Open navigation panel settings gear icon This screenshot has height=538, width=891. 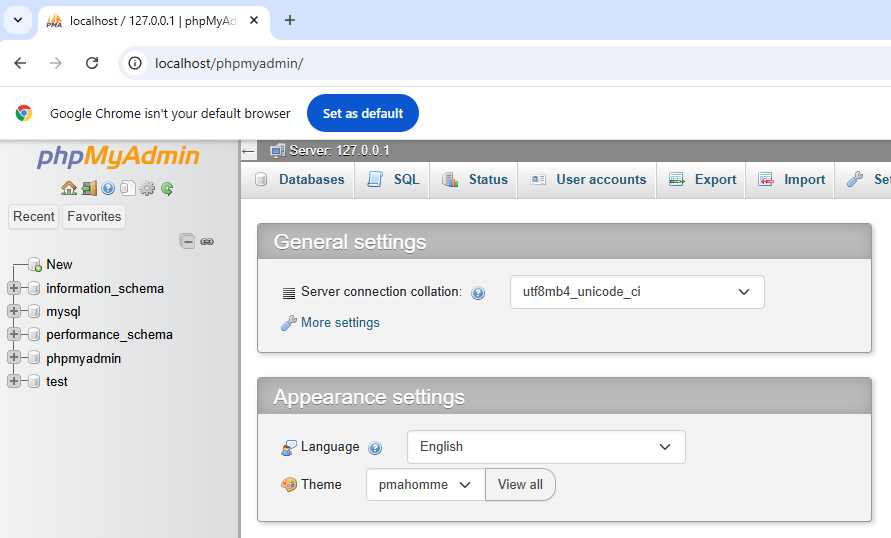[147, 188]
